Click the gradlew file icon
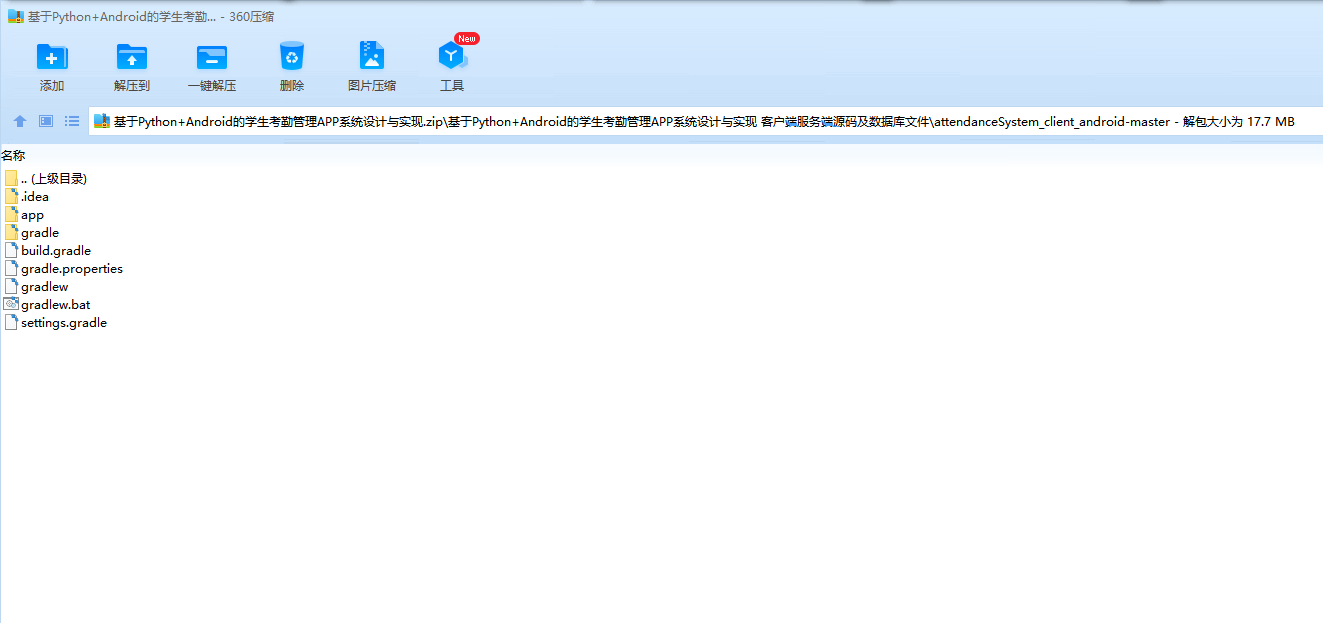1323x623 pixels. click(x=11, y=286)
